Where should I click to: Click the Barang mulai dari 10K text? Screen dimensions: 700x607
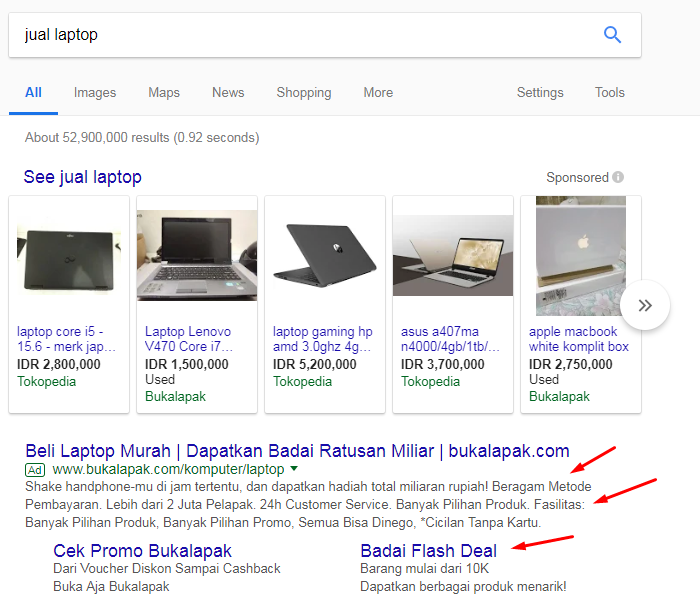click(x=425, y=569)
